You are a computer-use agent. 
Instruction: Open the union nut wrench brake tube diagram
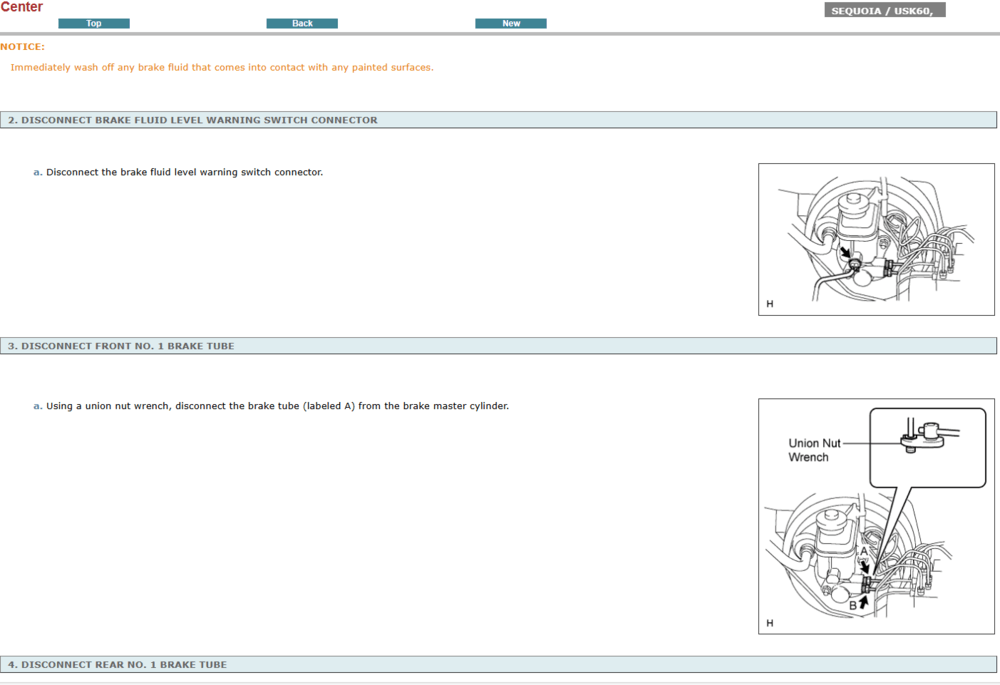click(x=876, y=516)
